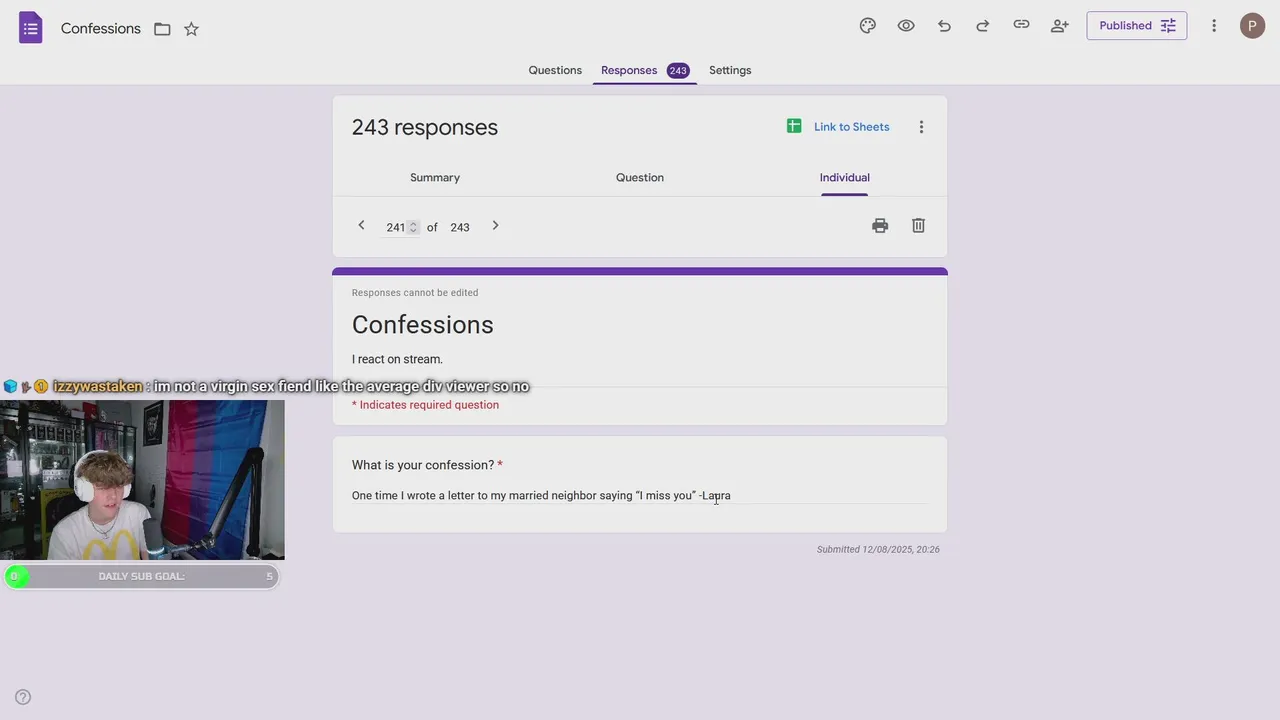Click the response number stepper arrows

pyautogui.click(x=412, y=227)
